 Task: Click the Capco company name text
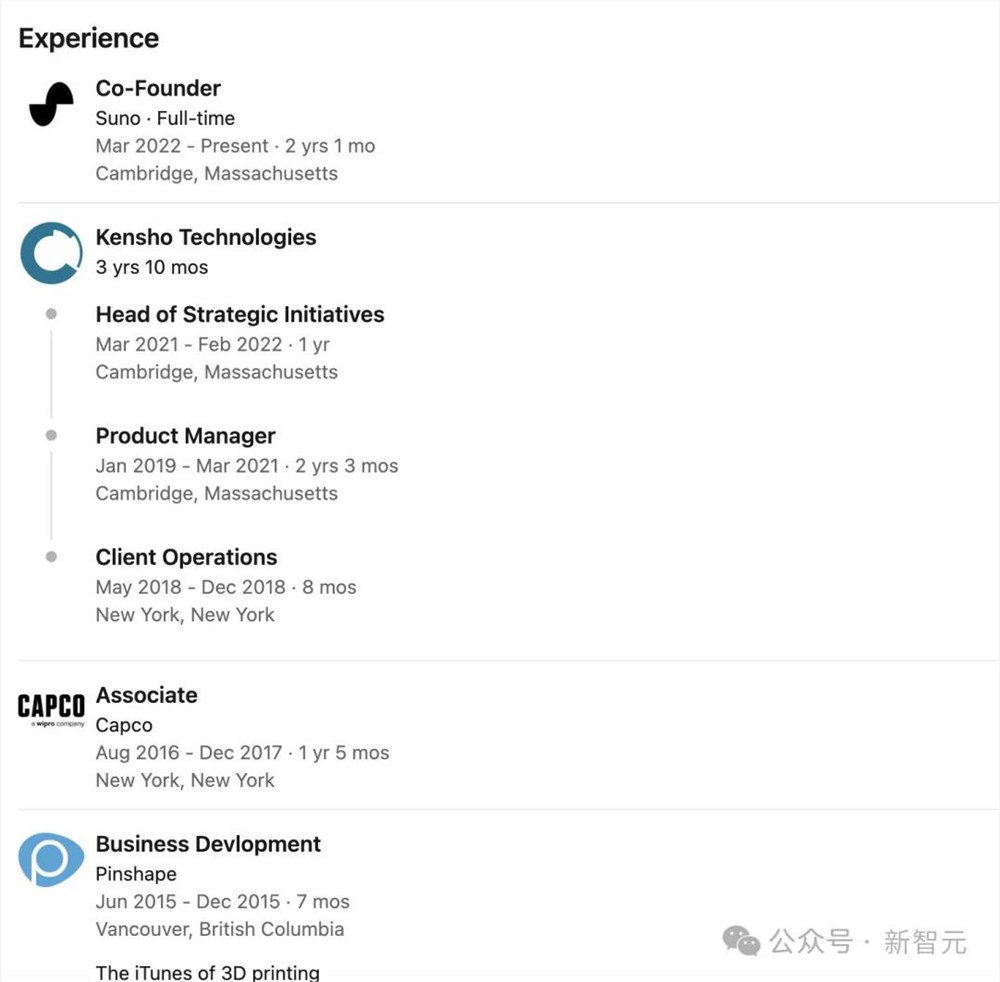[124, 725]
